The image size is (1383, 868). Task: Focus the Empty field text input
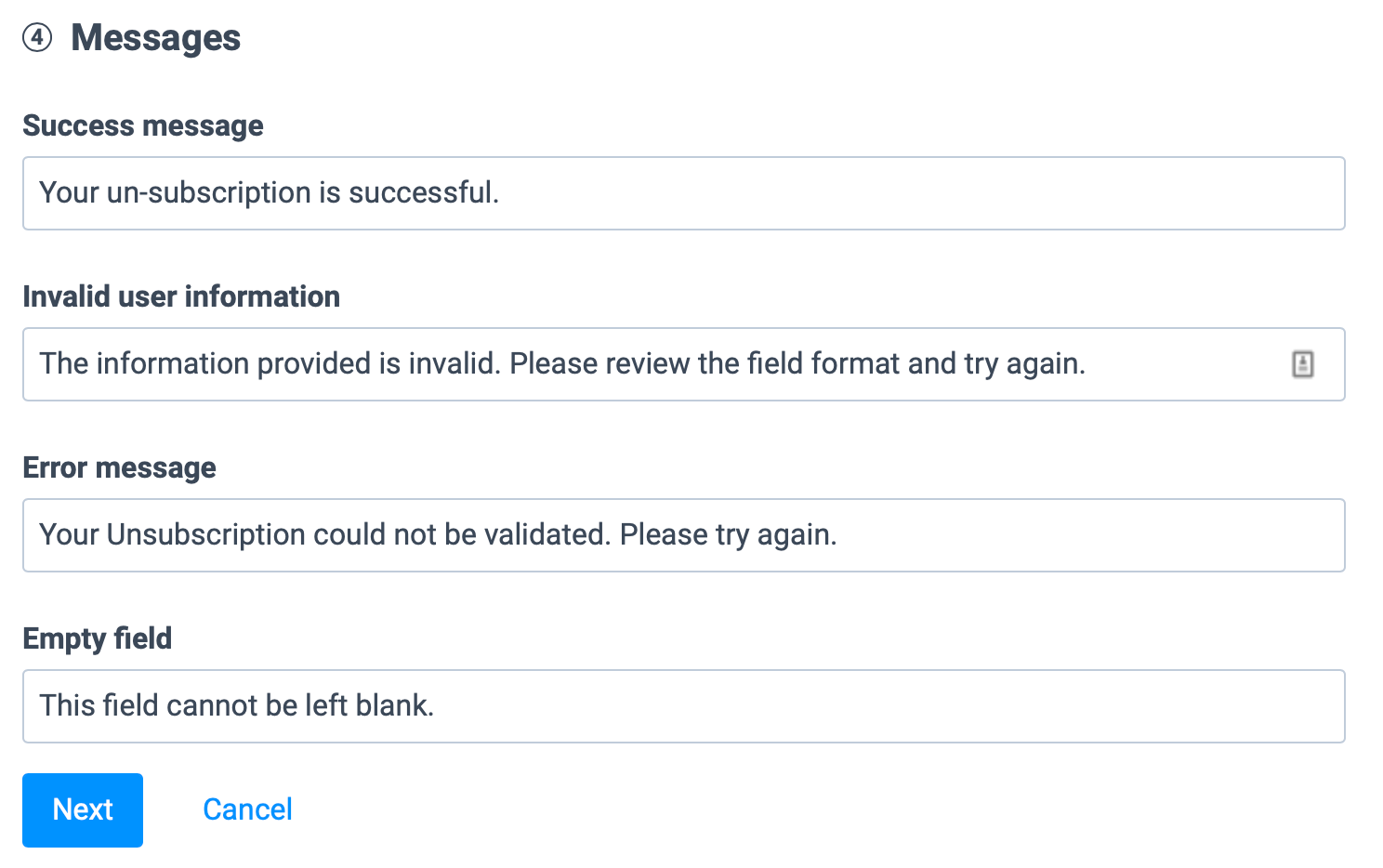click(684, 706)
